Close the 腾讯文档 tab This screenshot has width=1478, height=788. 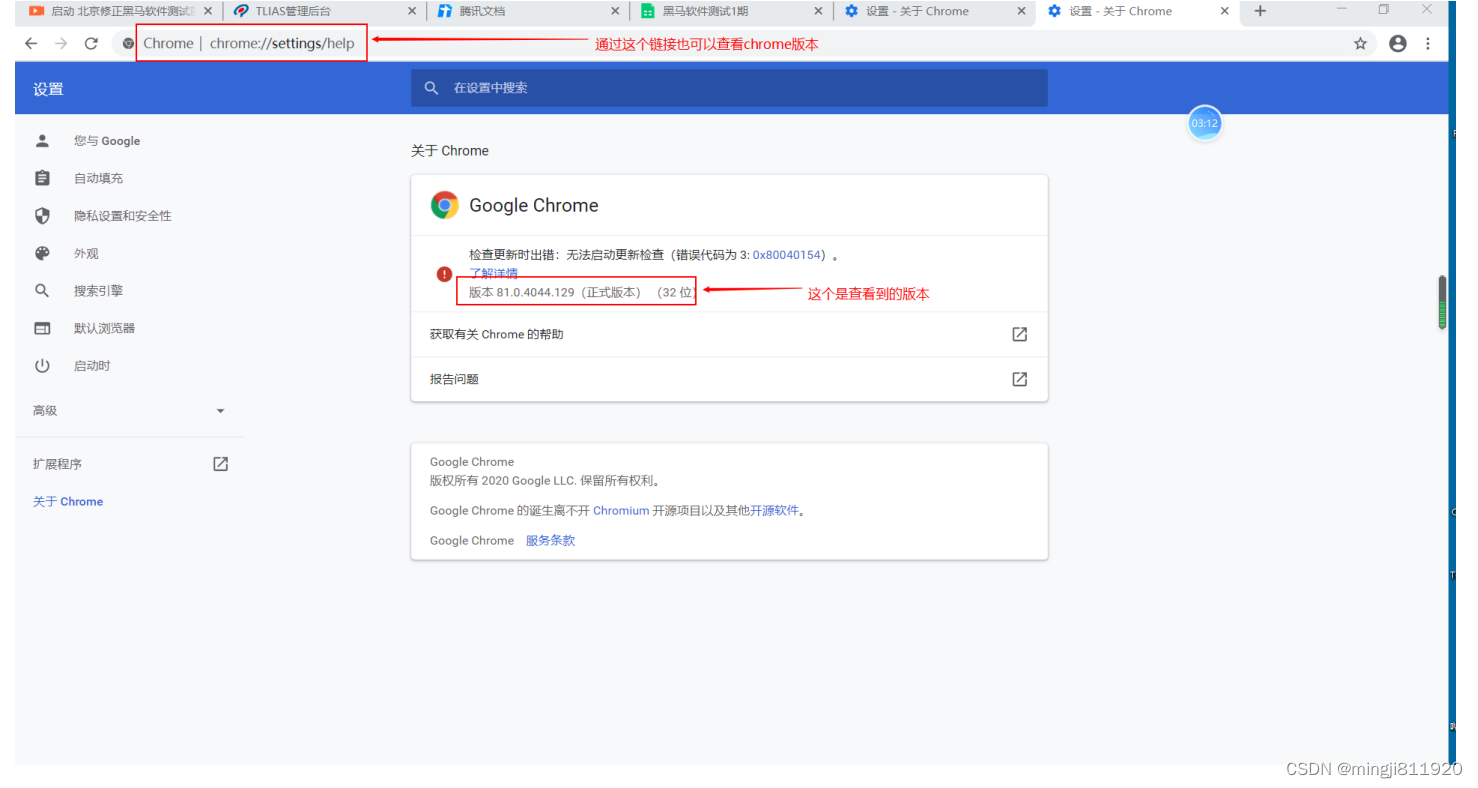coord(615,11)
